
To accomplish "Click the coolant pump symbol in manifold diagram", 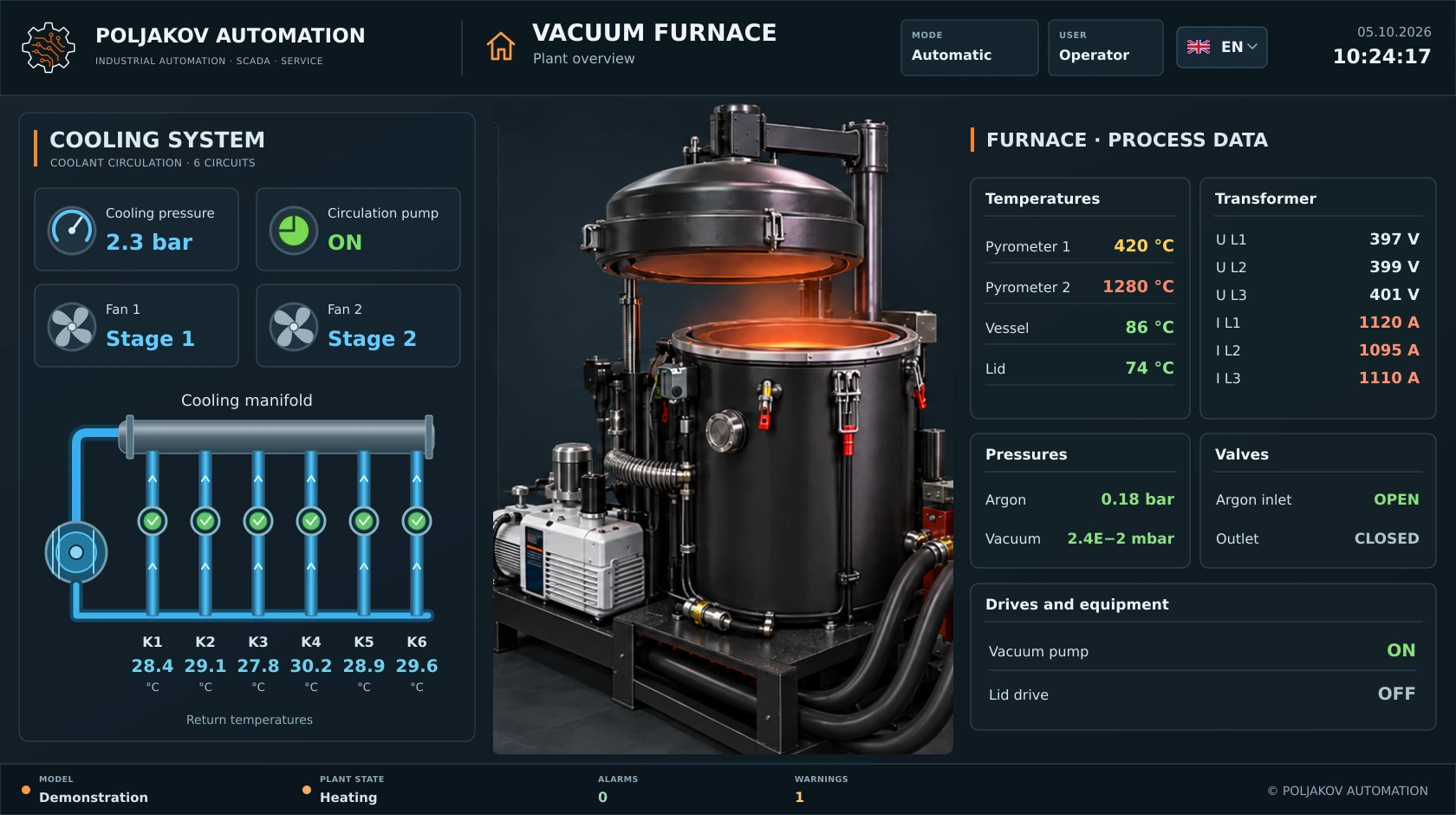I will click(x=76, y=552).
